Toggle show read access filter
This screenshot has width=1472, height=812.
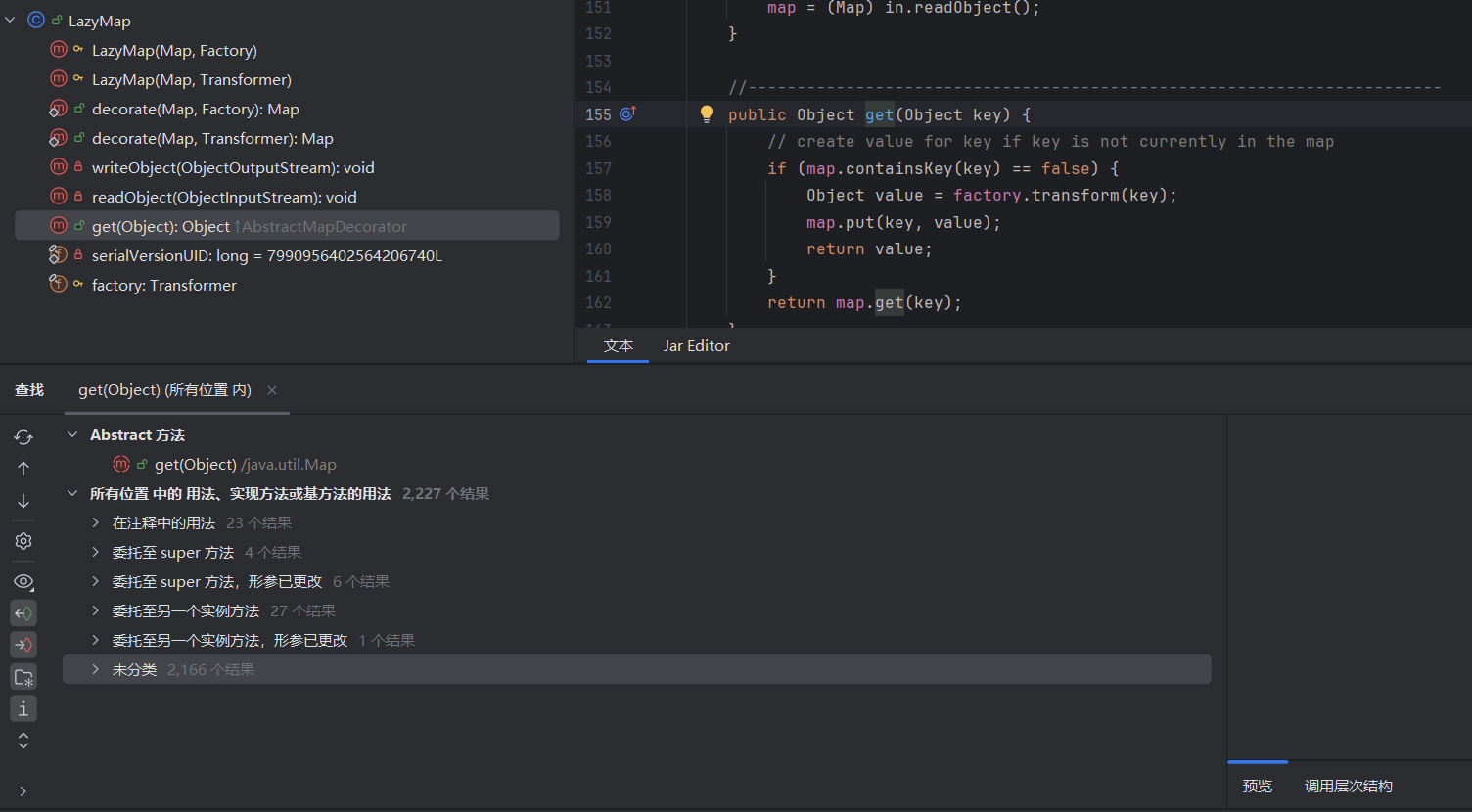point(23,613)
